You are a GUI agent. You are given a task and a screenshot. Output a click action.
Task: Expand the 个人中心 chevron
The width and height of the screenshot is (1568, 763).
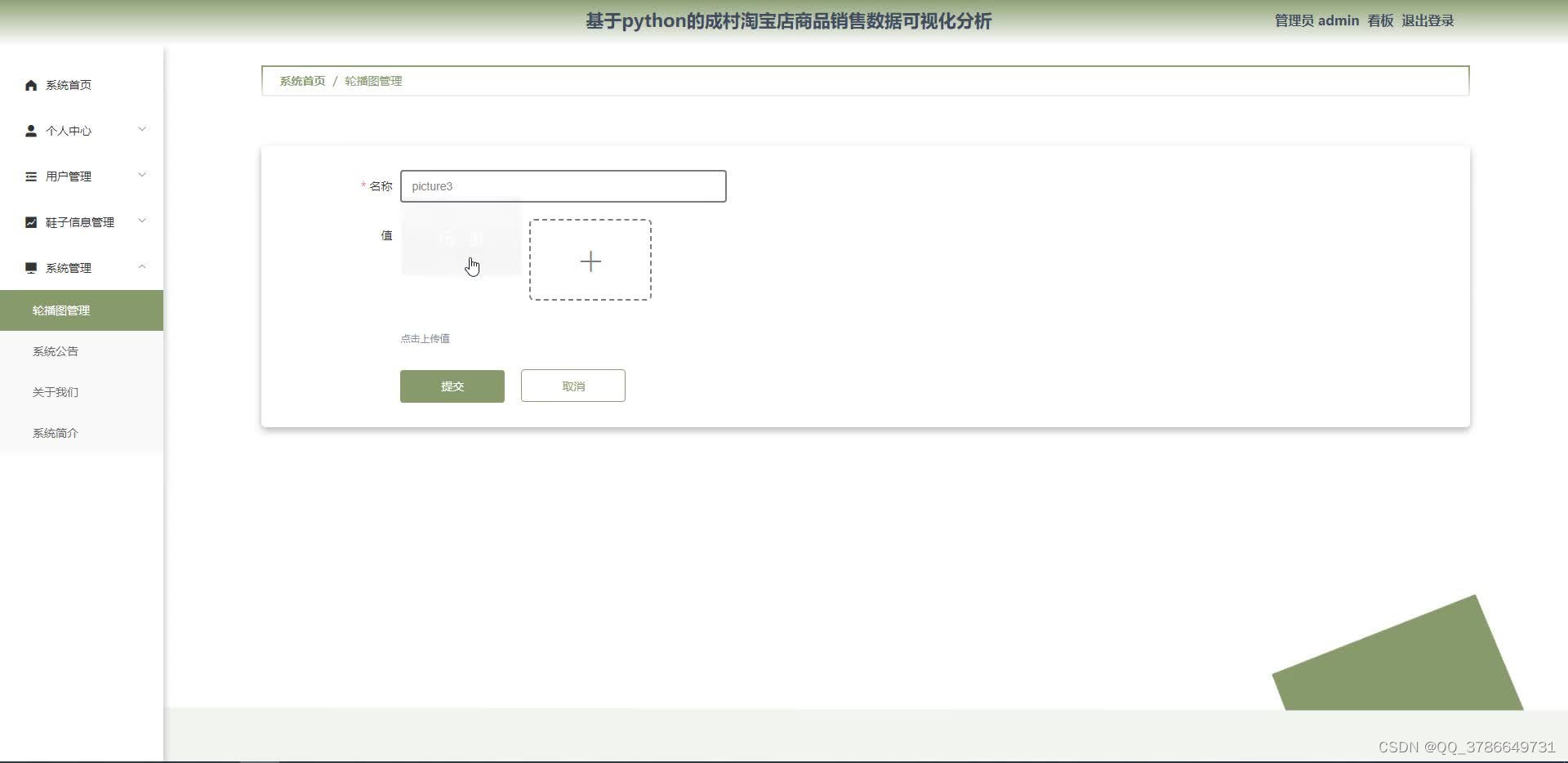pyautogui.click(x=142, y=129)
